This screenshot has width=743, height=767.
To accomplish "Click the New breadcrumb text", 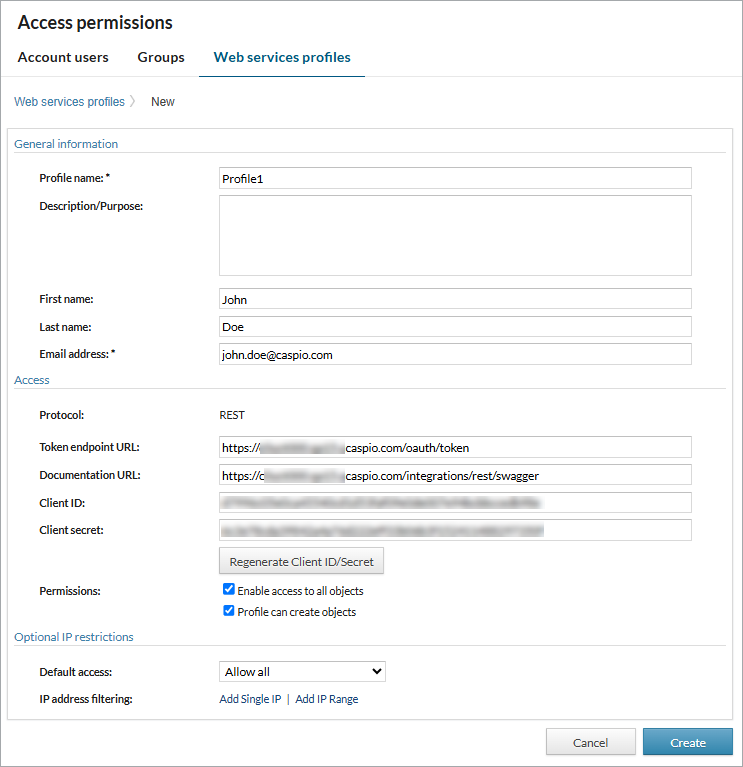I will [163, 102].
